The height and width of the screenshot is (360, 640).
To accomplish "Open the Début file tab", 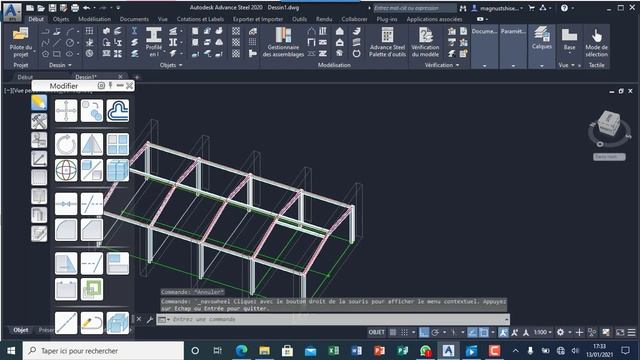I will pyautogui.click(x=25, y=77).
